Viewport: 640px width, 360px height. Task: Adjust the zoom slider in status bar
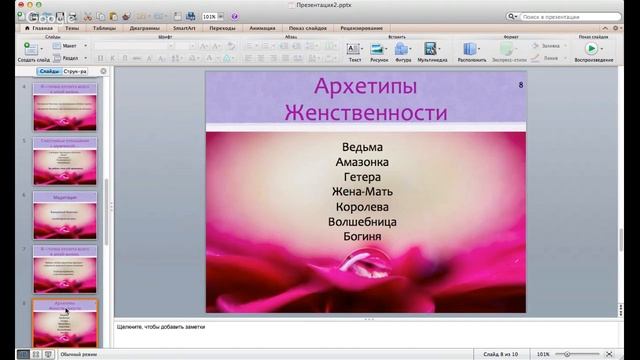click(x=567, y=354)
